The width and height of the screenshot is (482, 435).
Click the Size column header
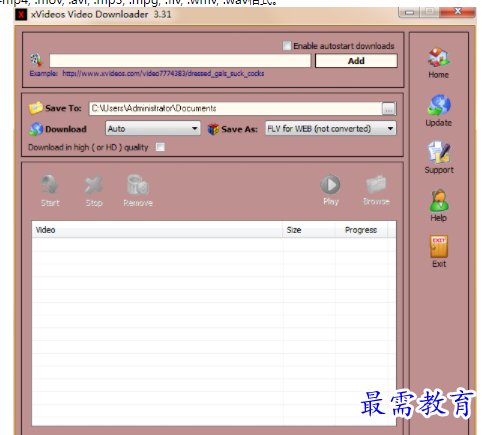pos(309,230)
